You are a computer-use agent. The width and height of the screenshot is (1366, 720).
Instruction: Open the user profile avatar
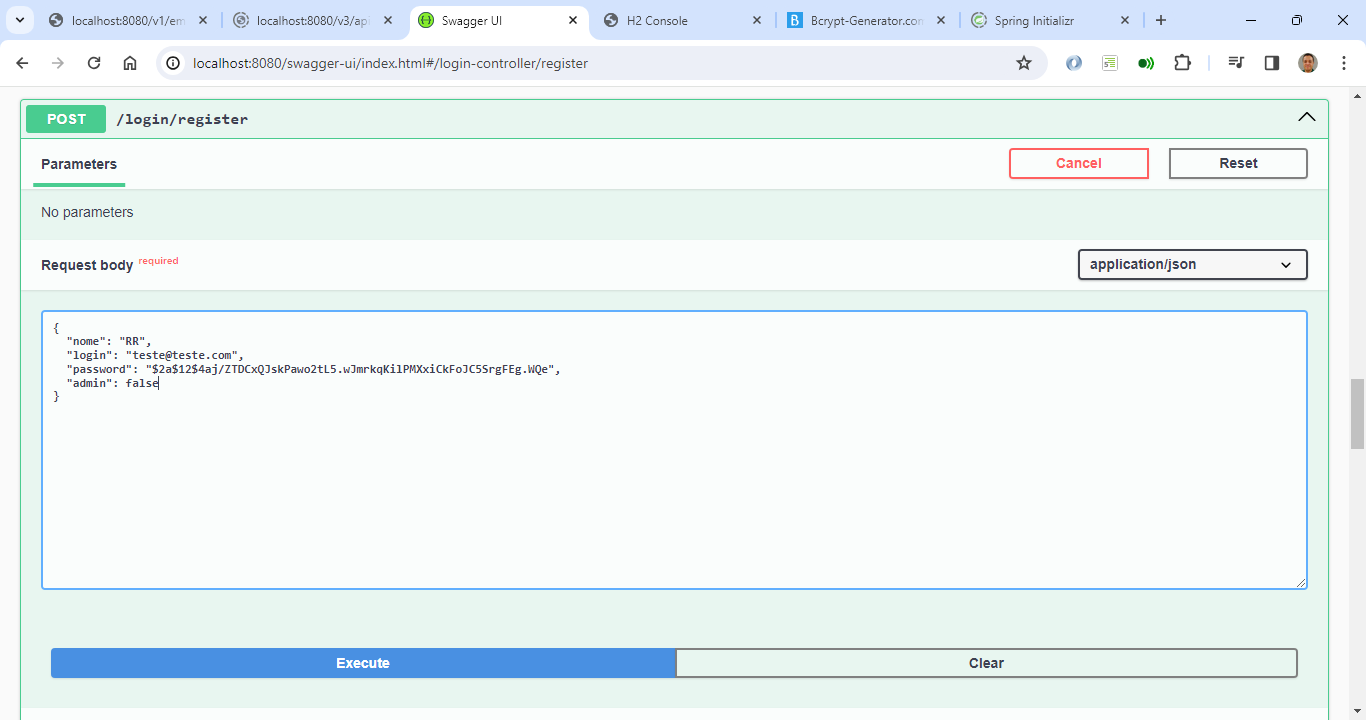click(x=1308, y=63)
